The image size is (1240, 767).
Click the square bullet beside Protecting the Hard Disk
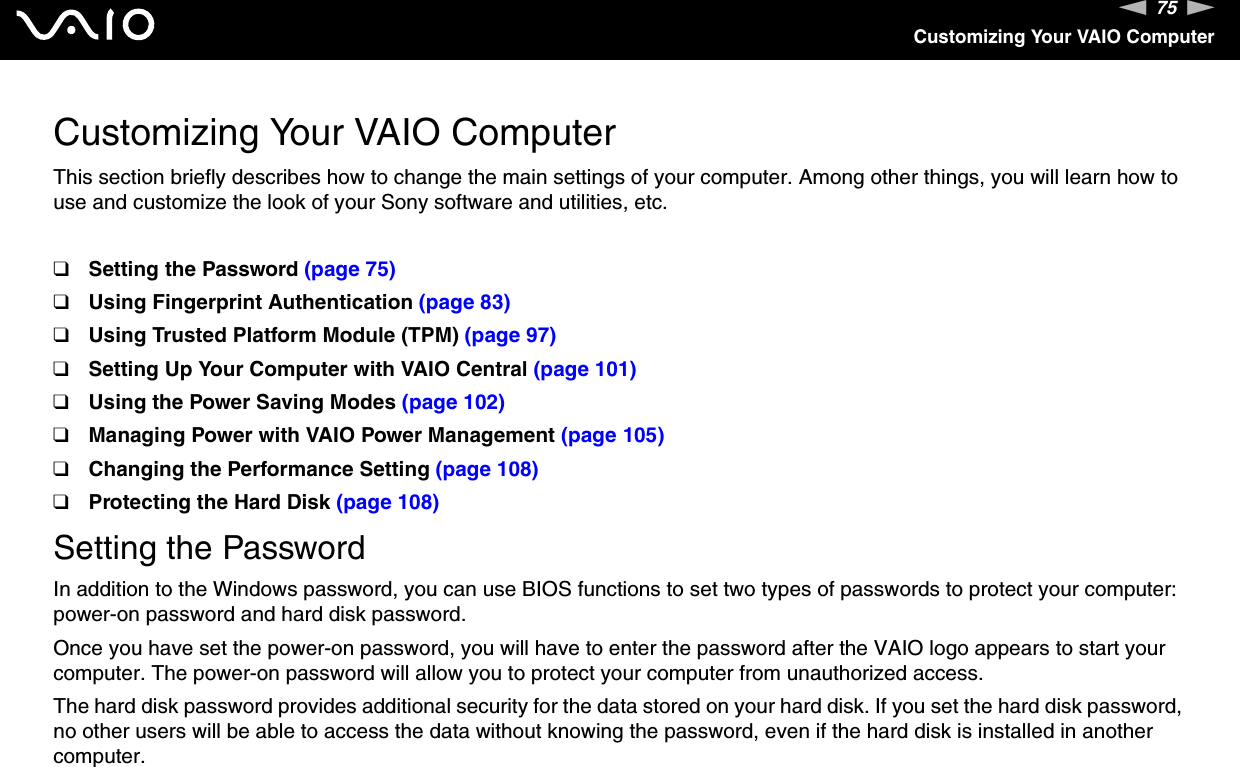point(61,502)
